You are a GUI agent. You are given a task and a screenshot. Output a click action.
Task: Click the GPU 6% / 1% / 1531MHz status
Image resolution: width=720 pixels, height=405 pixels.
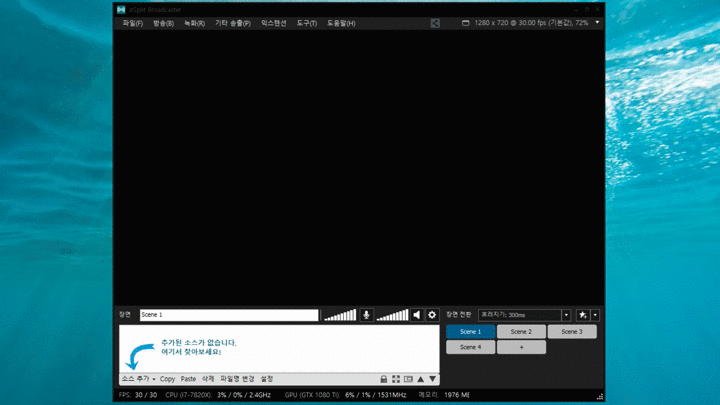345,395
